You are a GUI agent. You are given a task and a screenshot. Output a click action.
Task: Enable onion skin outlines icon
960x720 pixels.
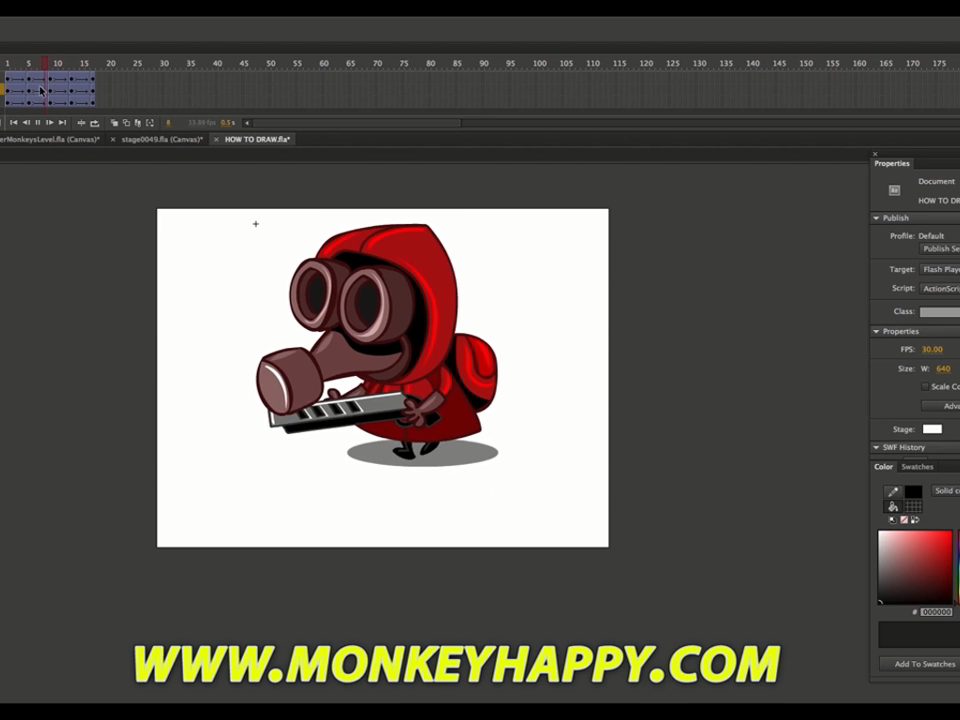126,123
